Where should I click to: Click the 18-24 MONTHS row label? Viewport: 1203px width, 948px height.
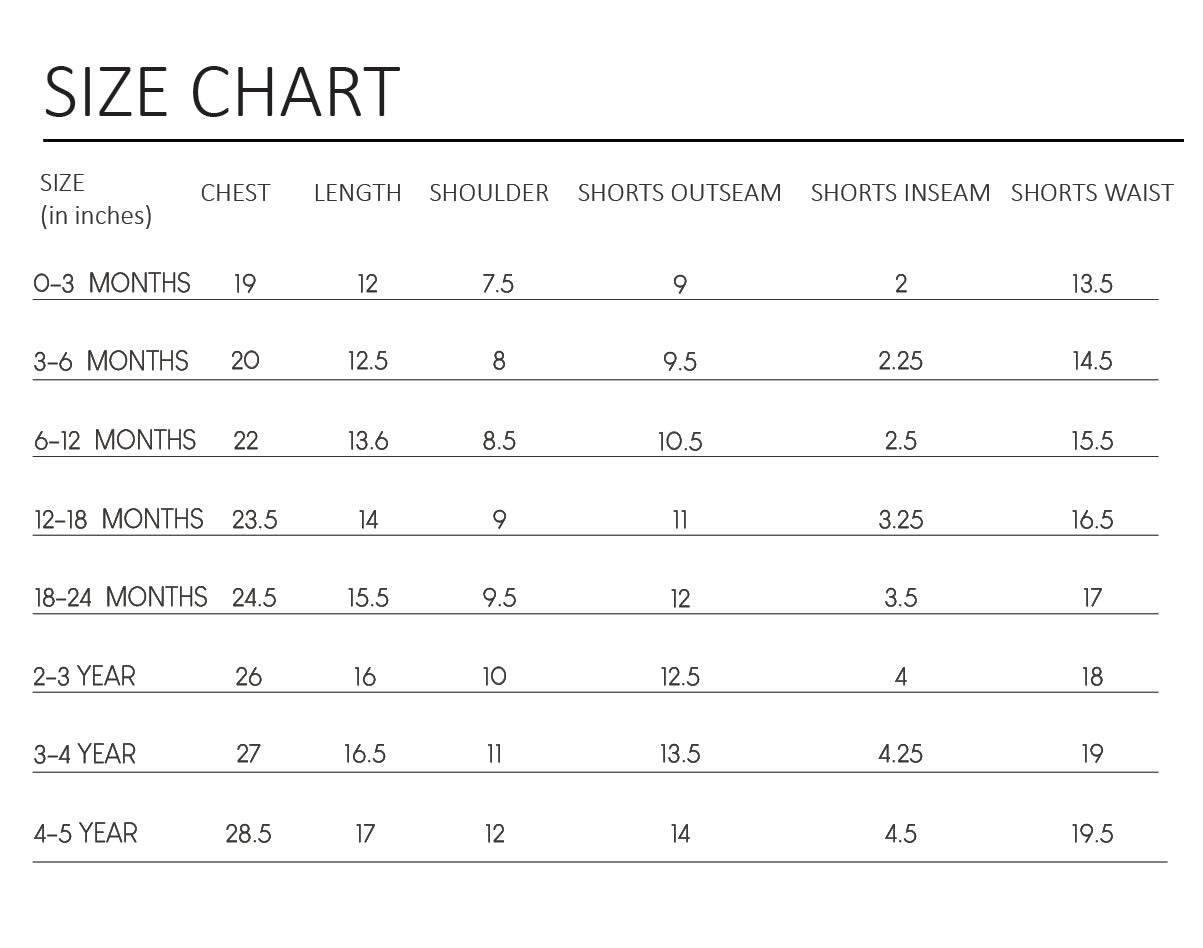click(121, 597)
